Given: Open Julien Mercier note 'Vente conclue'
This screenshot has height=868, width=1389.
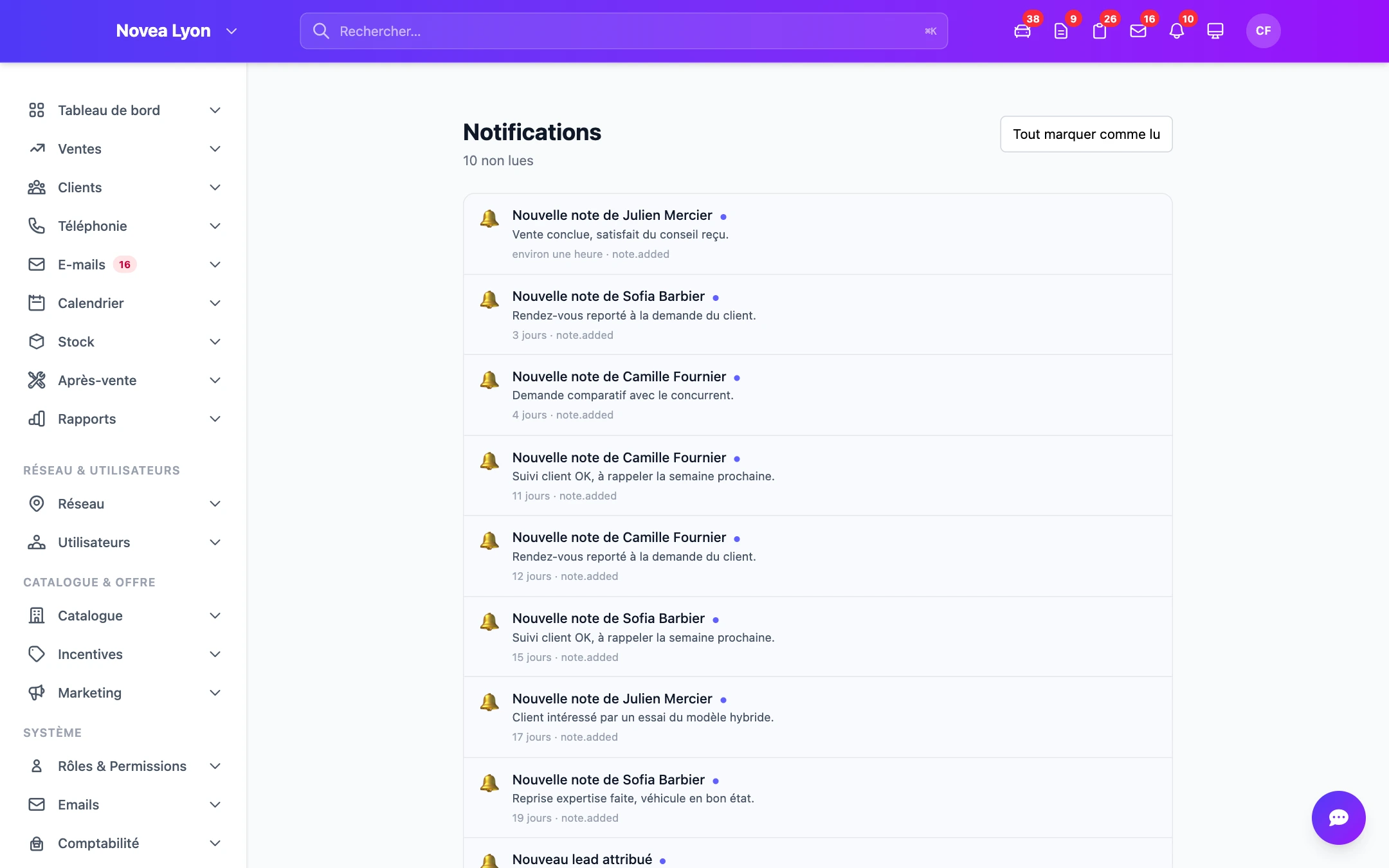Looking at the screenshot, I should coord(817,234).
